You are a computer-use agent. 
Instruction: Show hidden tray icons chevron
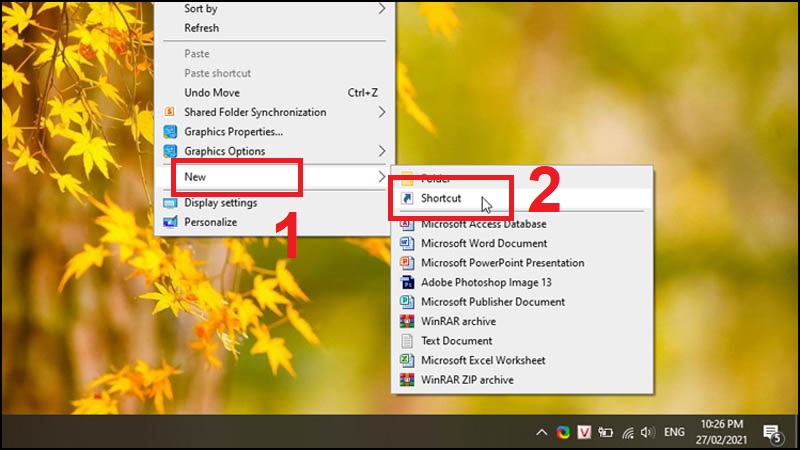point(541,433)
